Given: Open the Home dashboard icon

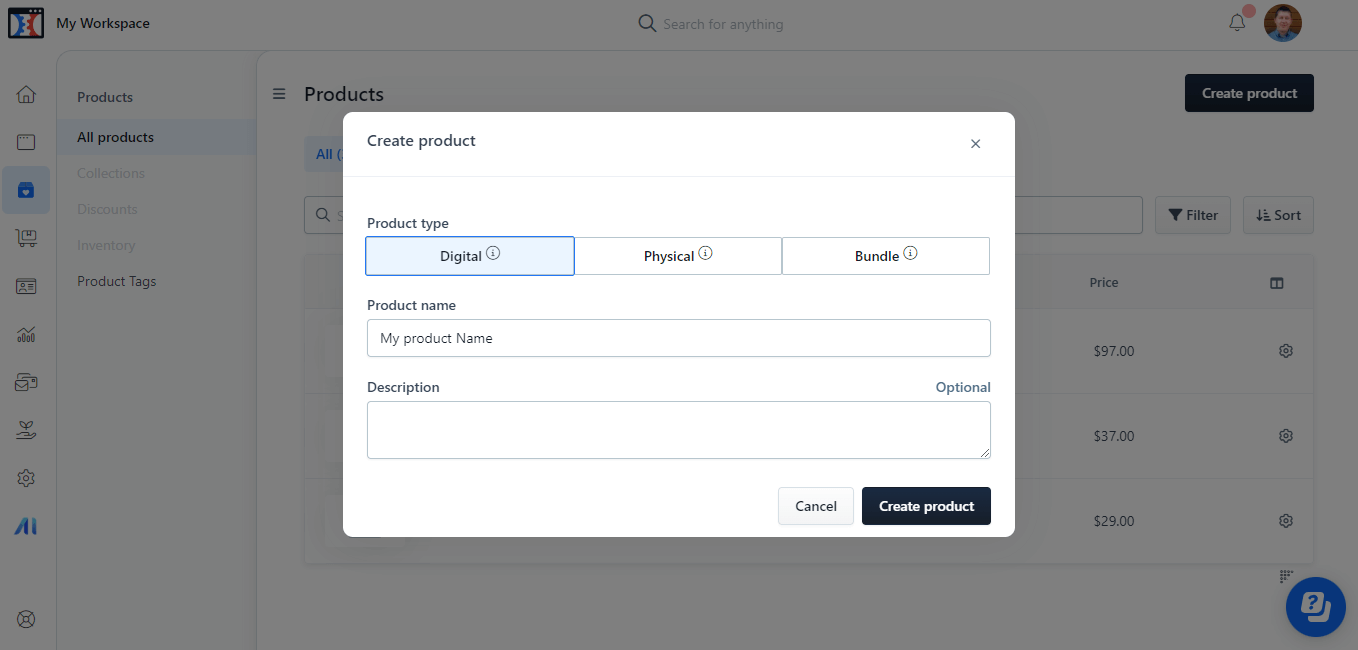Looking at the screenshot, I should tap(26, 93).
